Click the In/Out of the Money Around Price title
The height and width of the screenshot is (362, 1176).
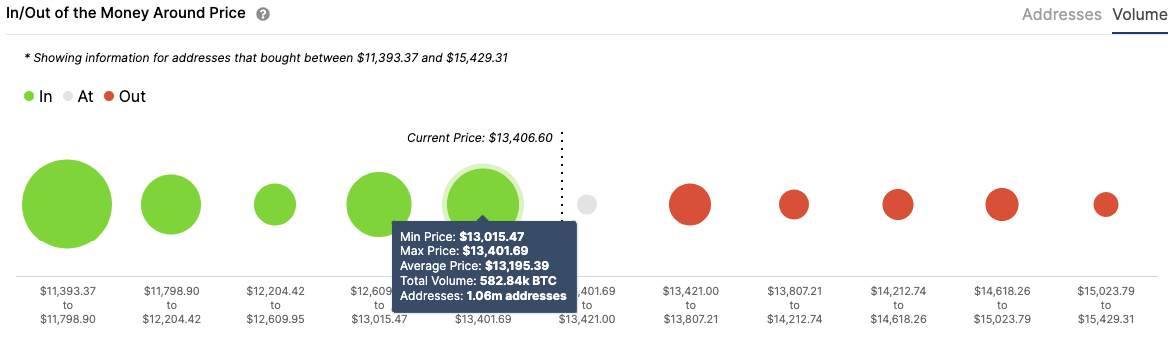tap(126, 13)
